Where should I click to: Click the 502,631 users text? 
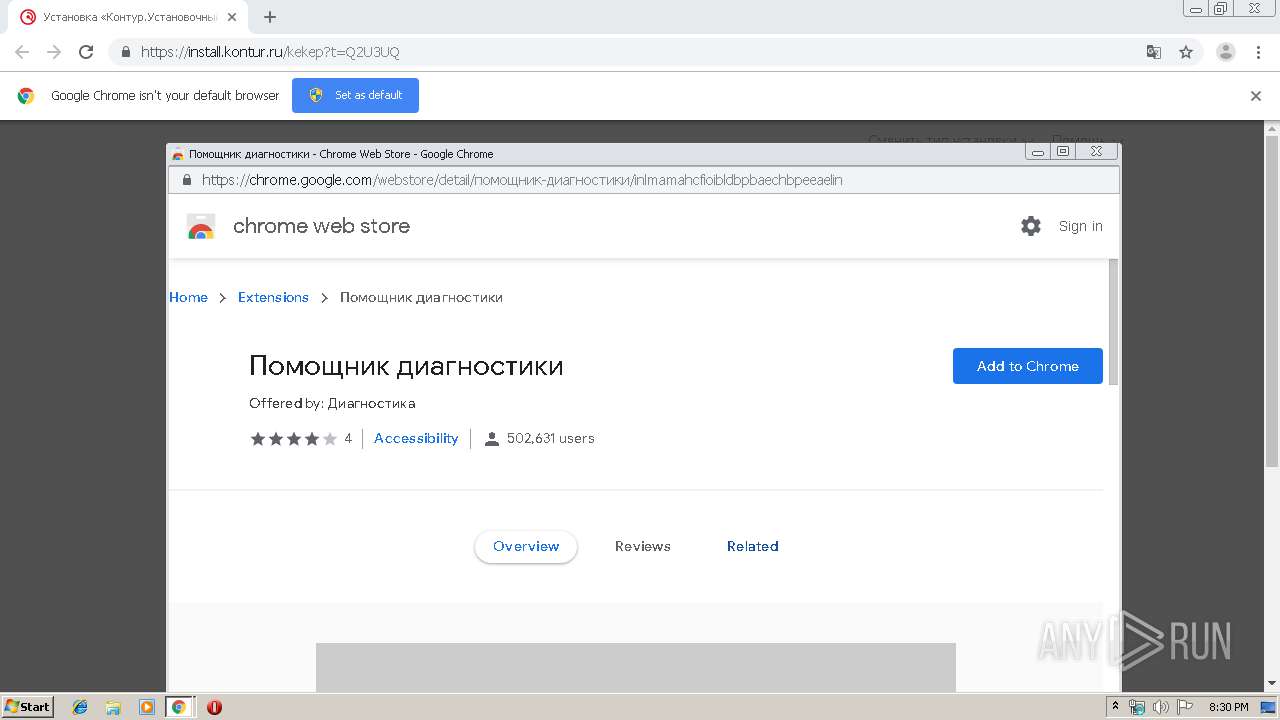pos(551,438)
